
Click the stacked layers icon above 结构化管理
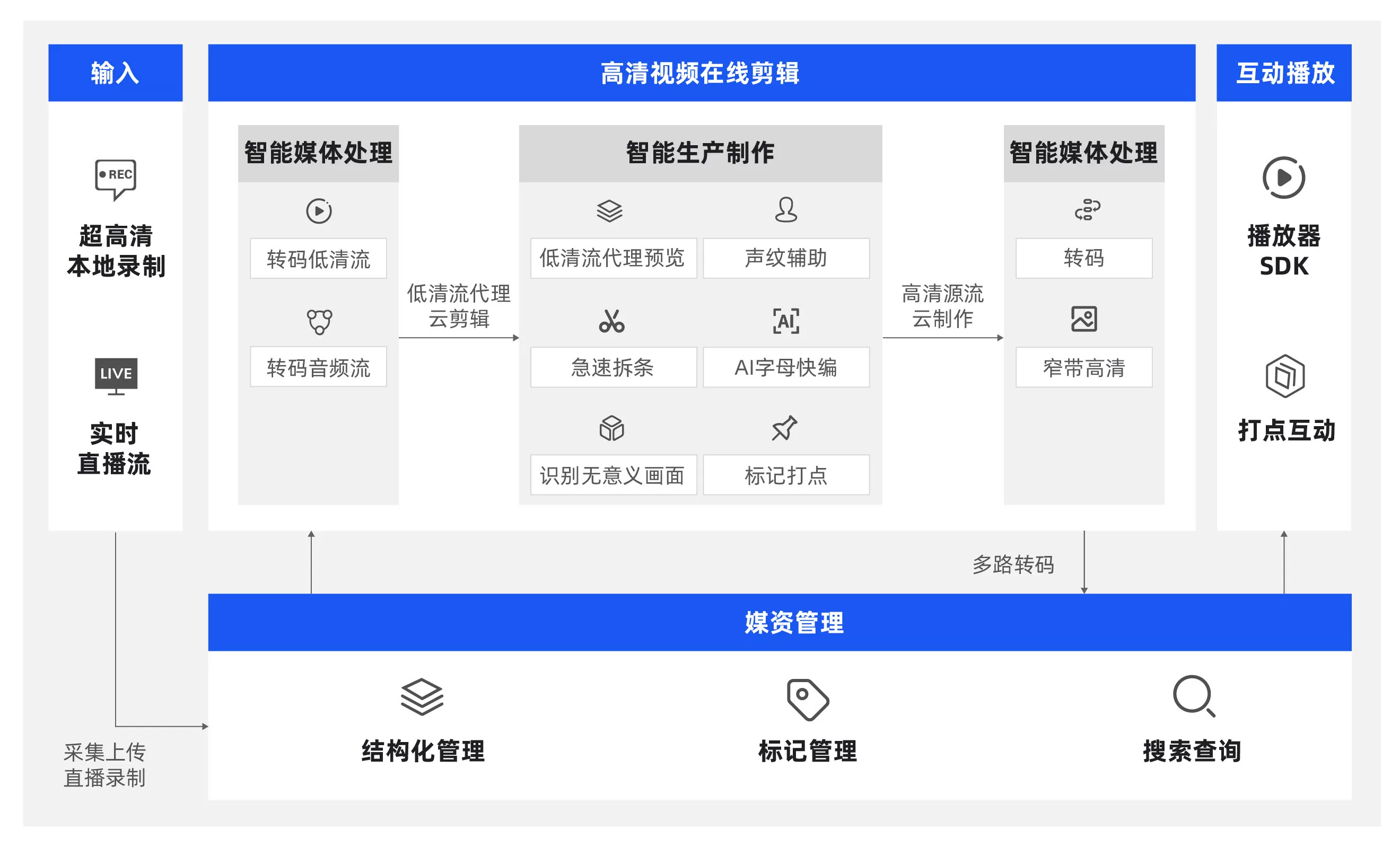coord(422,696)
